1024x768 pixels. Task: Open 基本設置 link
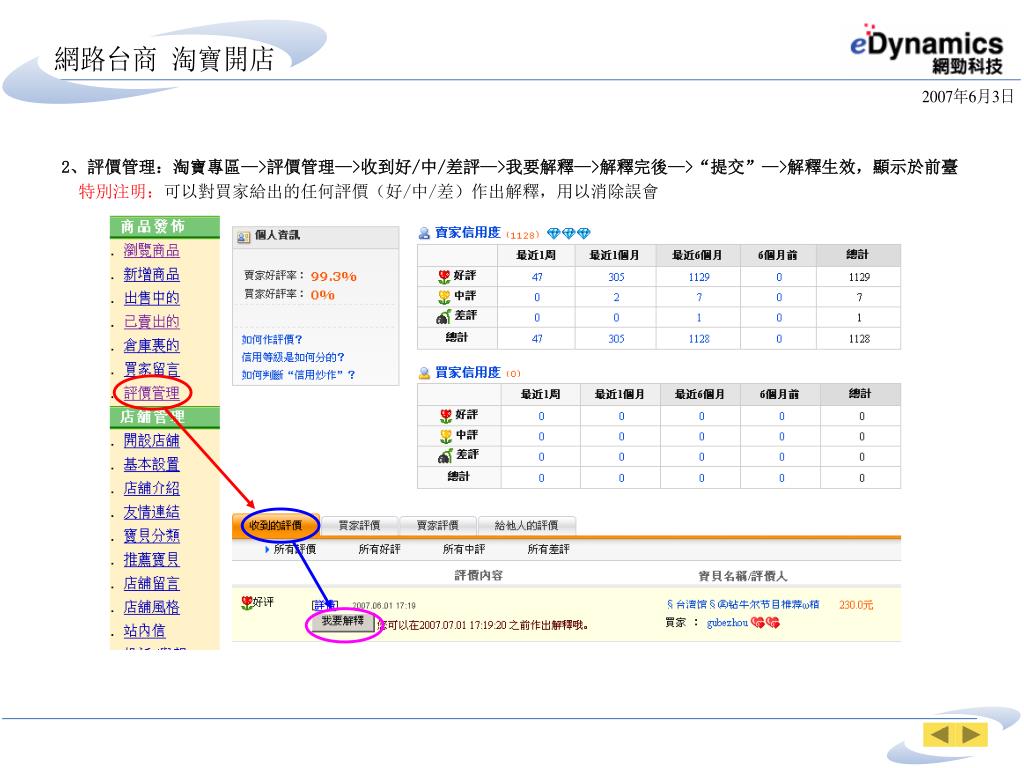[152, 464]
